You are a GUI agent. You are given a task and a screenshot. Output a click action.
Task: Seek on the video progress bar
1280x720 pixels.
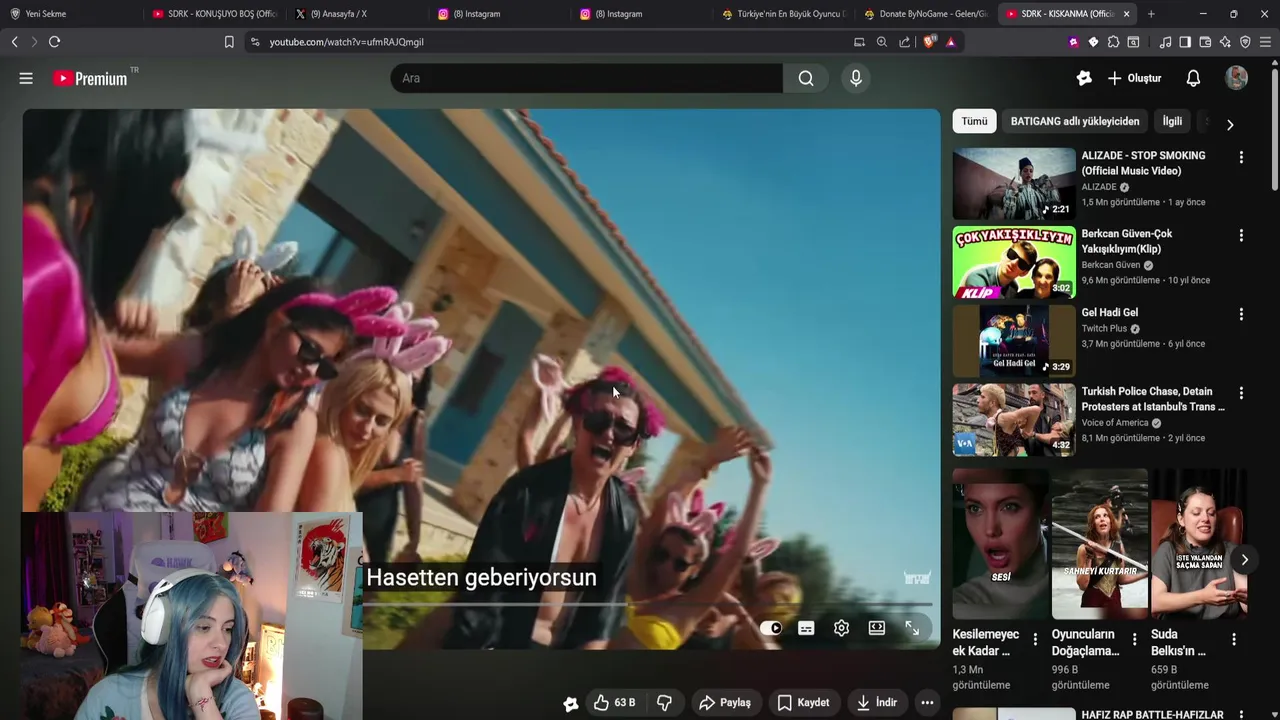pos(647,604)
